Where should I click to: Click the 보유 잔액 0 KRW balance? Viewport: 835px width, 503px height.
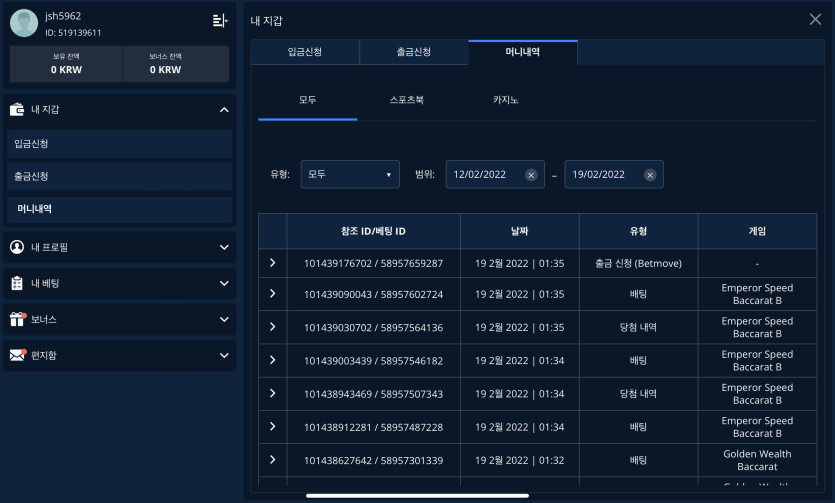[66, 64]
